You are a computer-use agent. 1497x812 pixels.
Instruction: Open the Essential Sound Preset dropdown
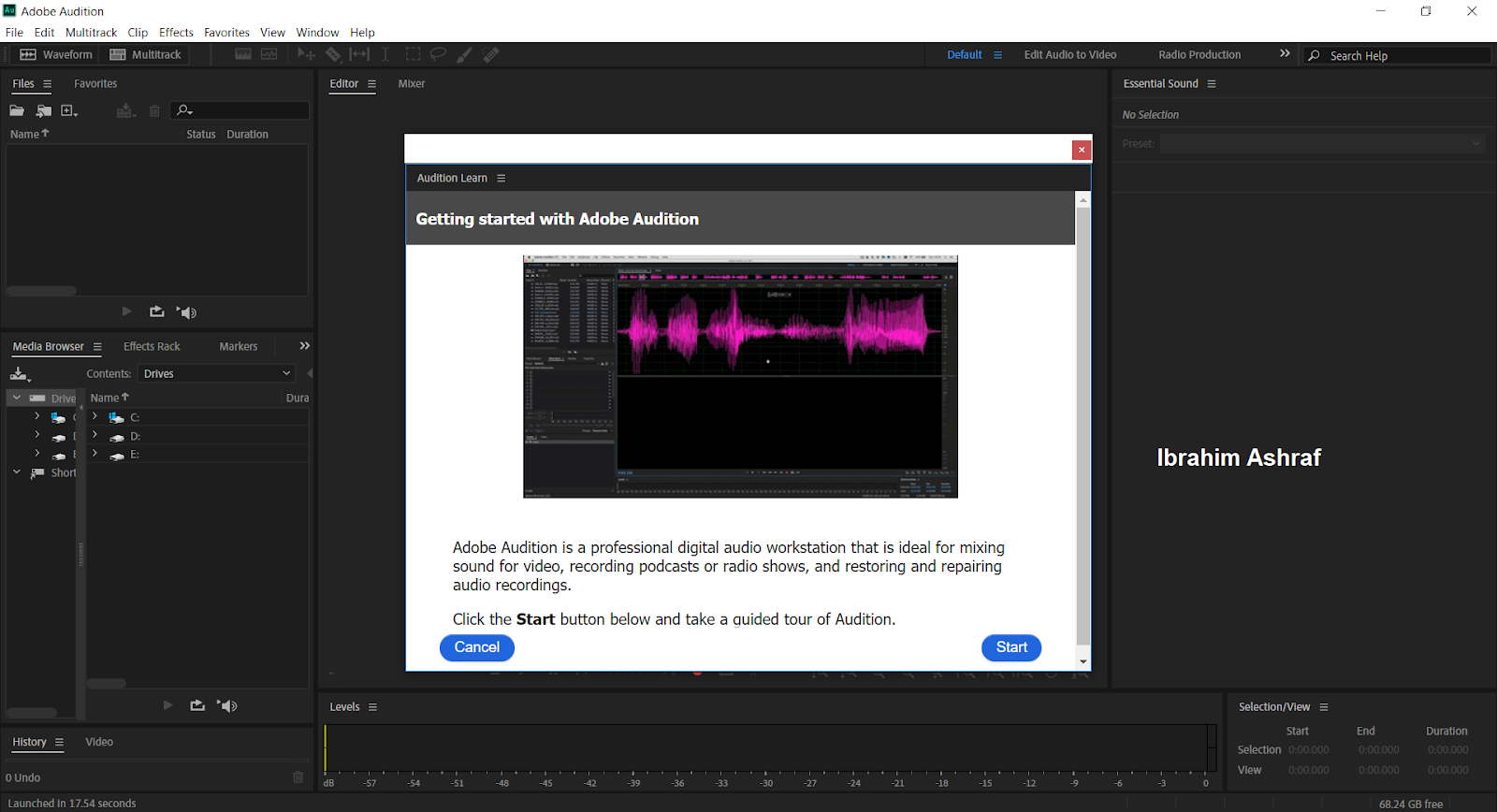[1323, 143]
